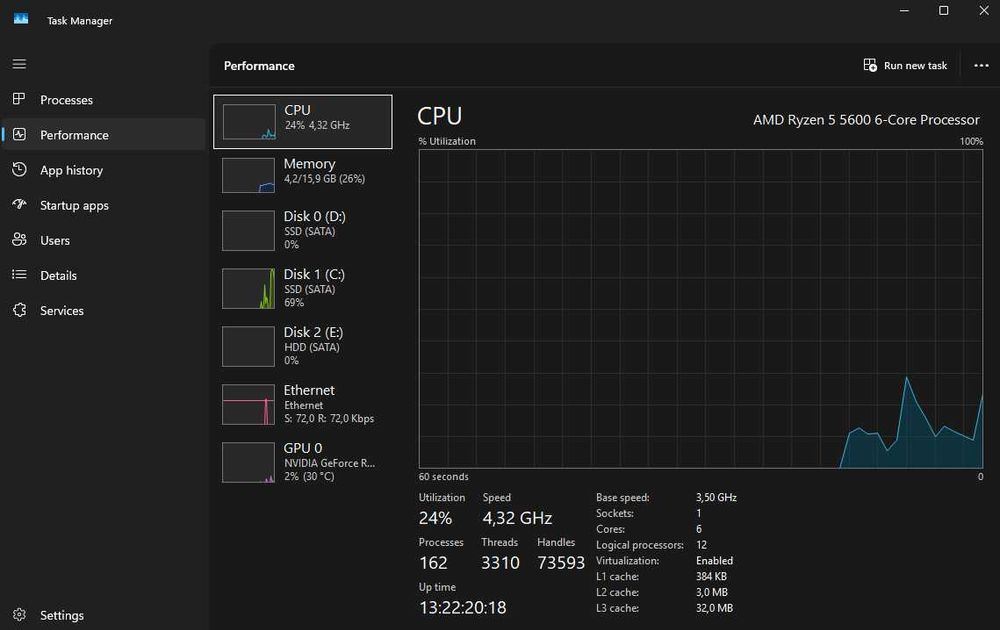
Task: Click the Logical processors 12 value
Action: coord(702,545)
